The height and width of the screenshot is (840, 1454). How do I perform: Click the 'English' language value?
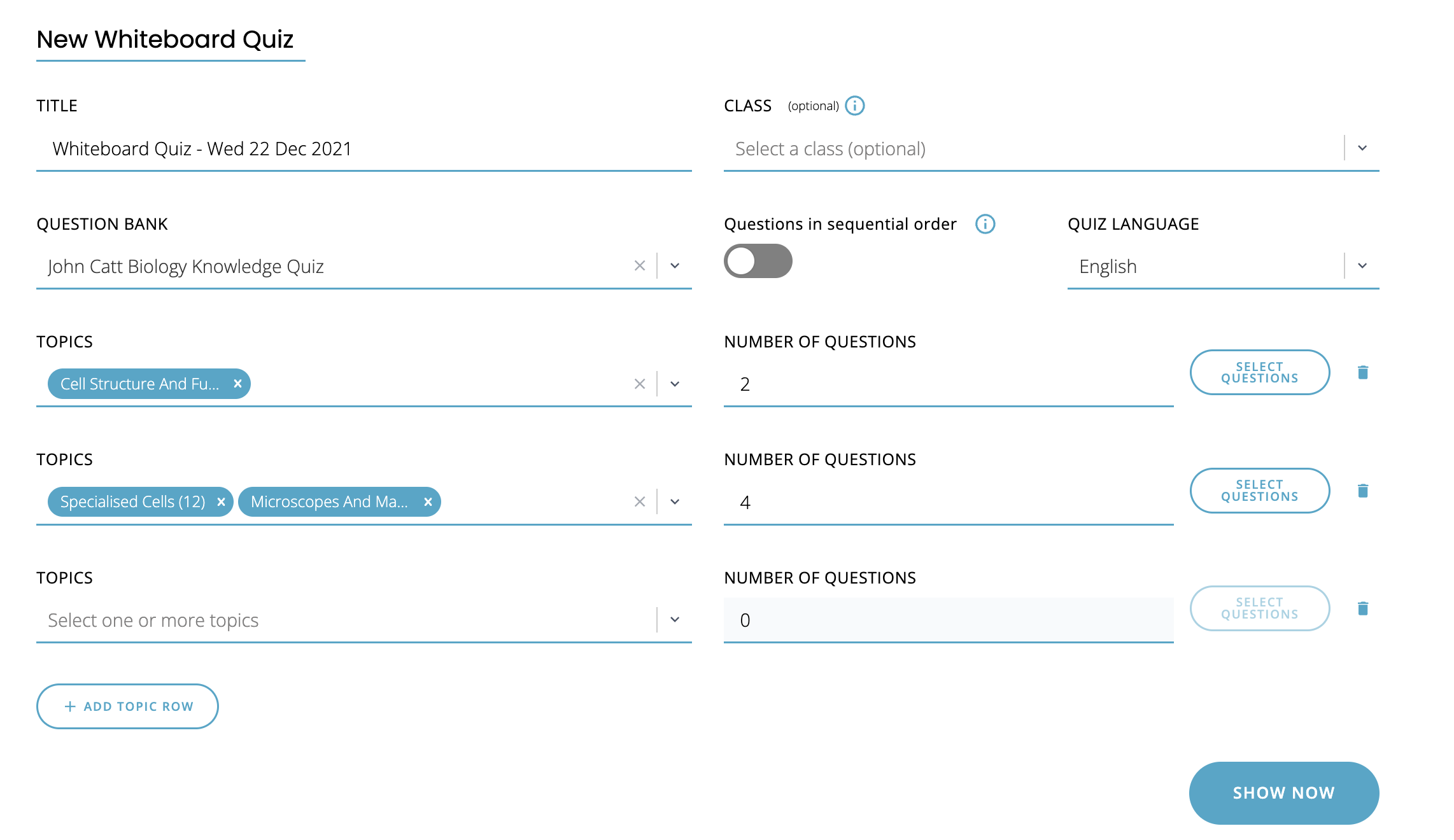coord(1108,267)
